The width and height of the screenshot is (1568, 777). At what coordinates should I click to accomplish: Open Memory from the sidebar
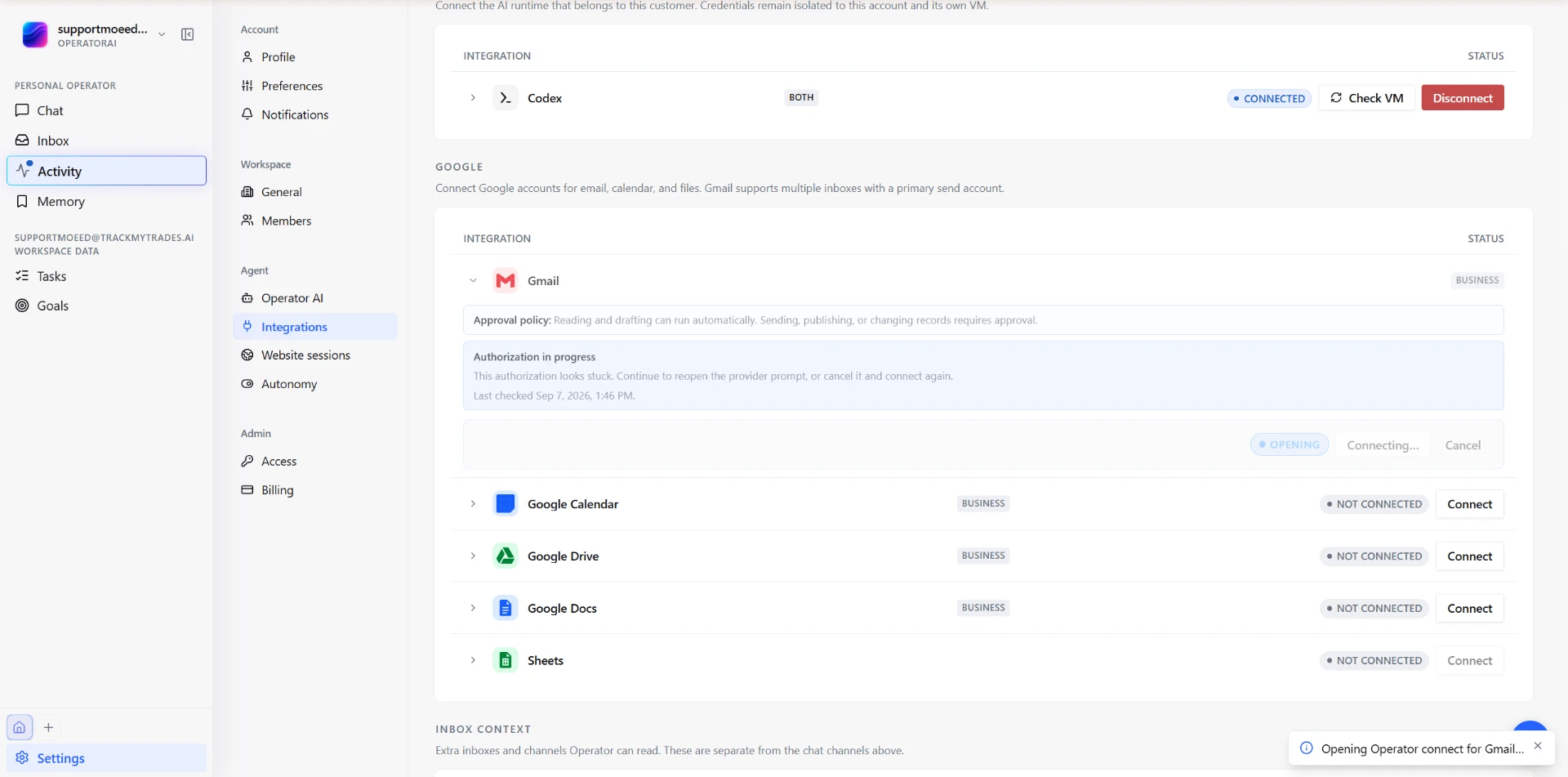coord(106,201)
